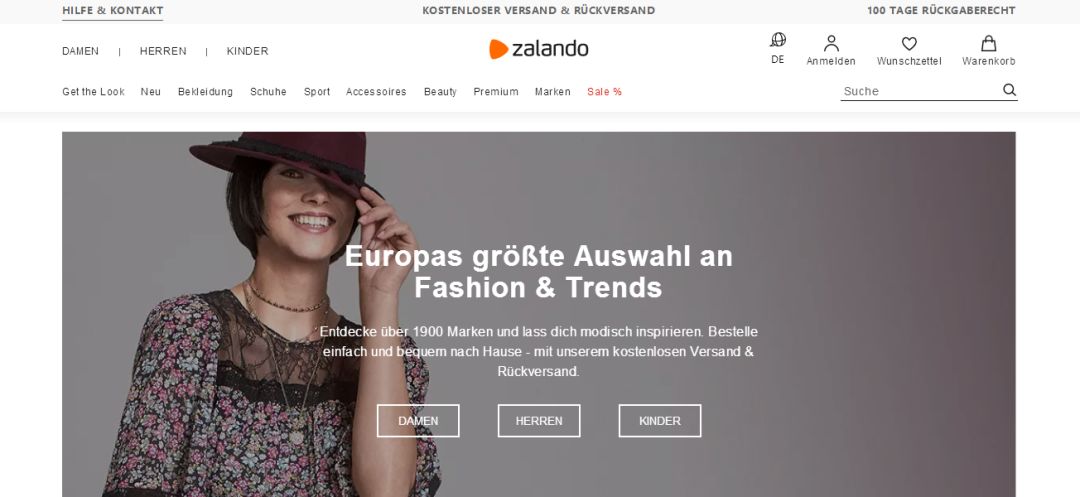The height and width of the screenshot is (497, 1080).
Task: Click the DAMEN button in the banner
Action: [418, 421]
